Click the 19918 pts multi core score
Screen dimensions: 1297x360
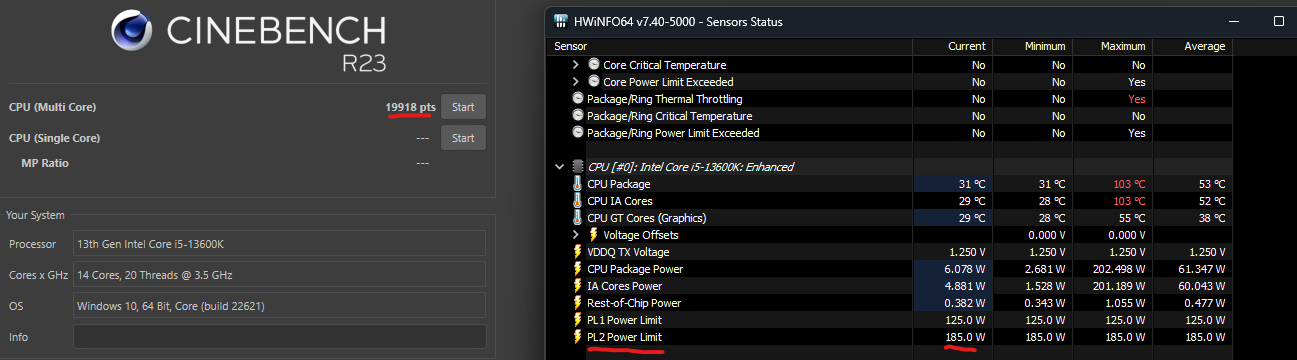[x=410, y=107]
